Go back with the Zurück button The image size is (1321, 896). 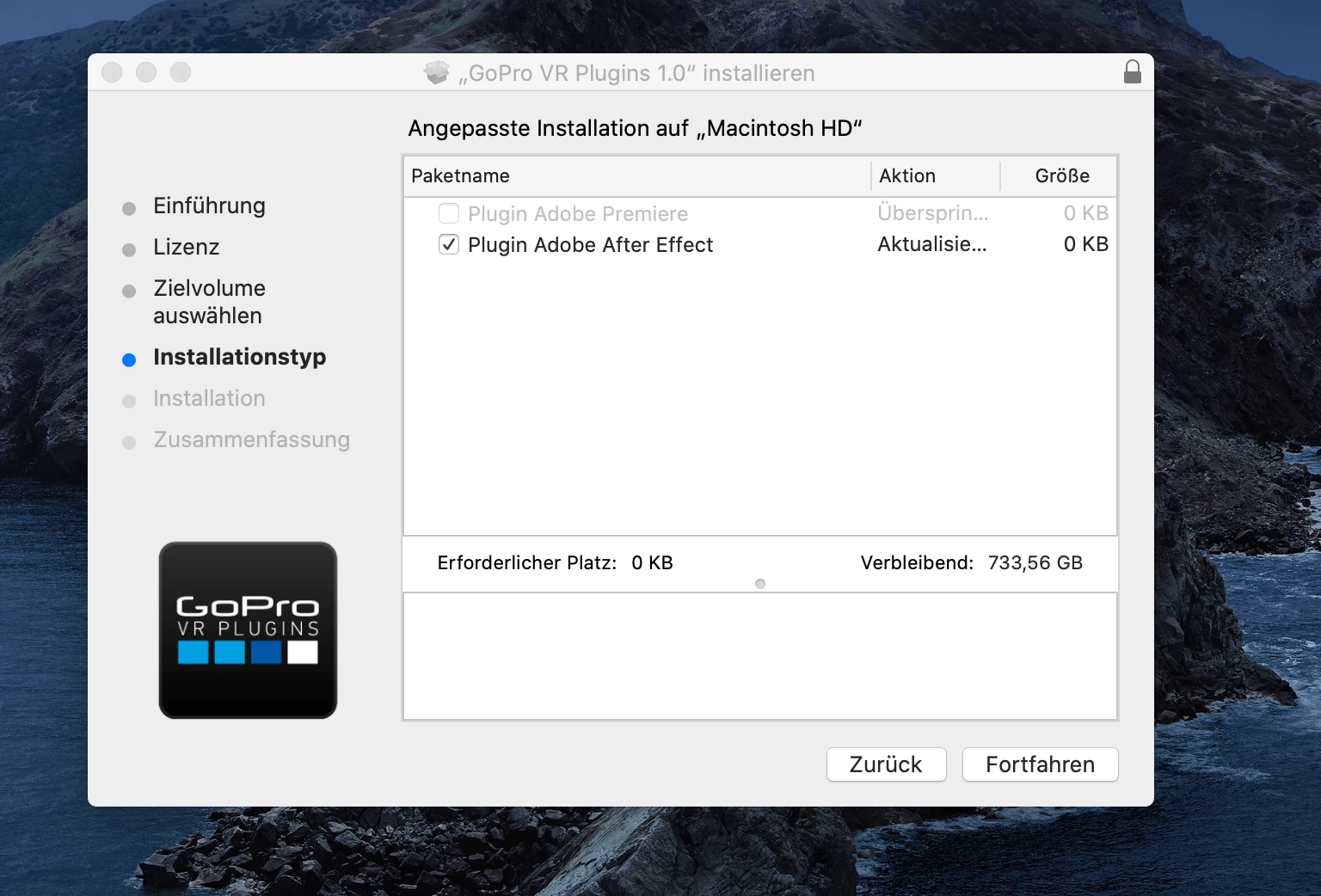tap(886, 764)
